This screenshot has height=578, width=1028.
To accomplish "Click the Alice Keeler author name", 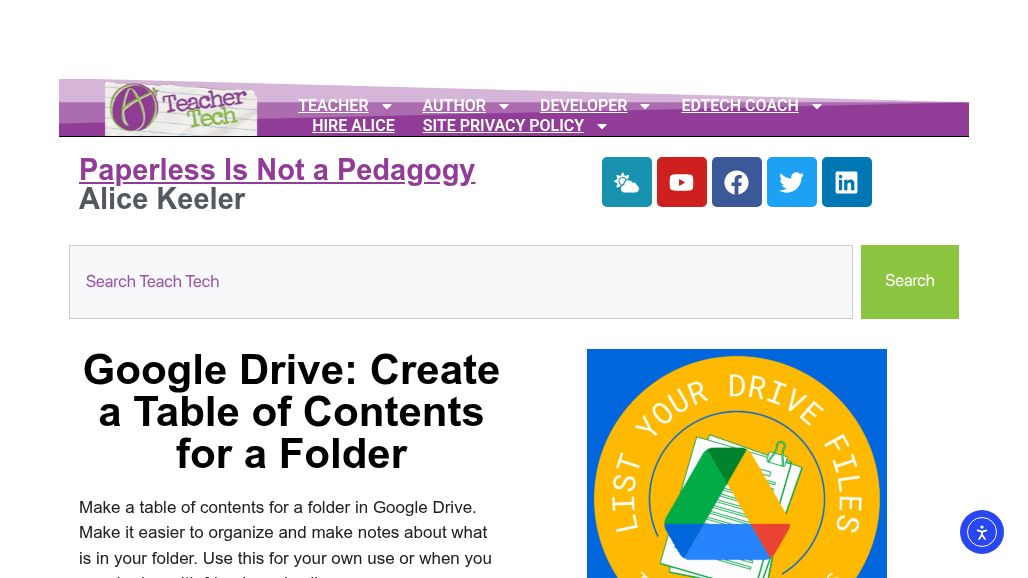I will coord(162,199).
